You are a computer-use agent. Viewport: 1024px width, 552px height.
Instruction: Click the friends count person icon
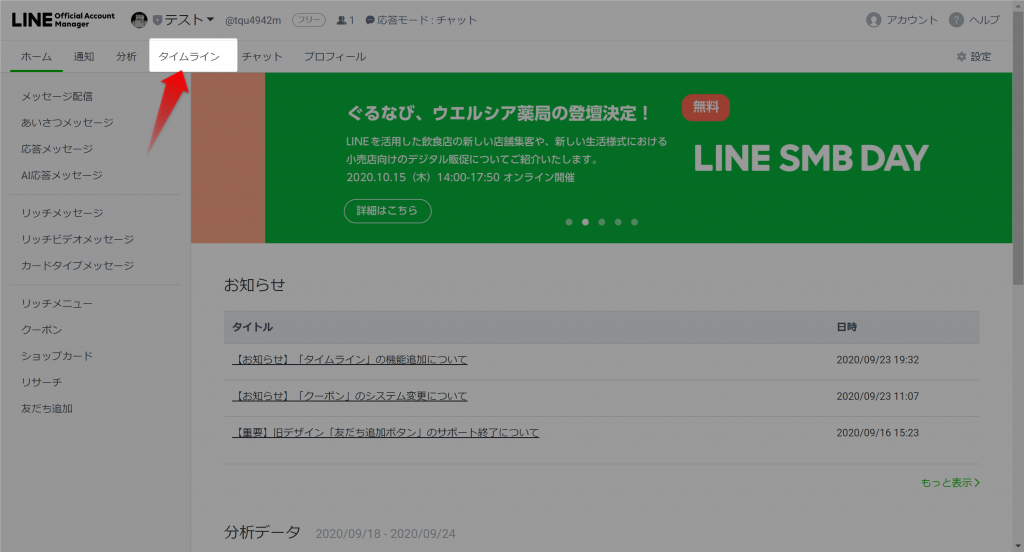tap(342, 20)
